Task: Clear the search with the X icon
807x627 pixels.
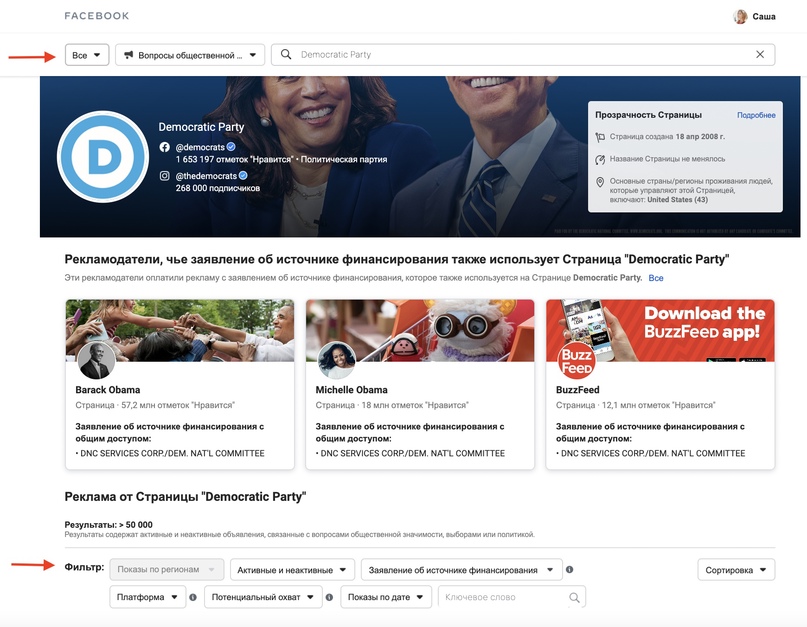Action: [760, 55]
